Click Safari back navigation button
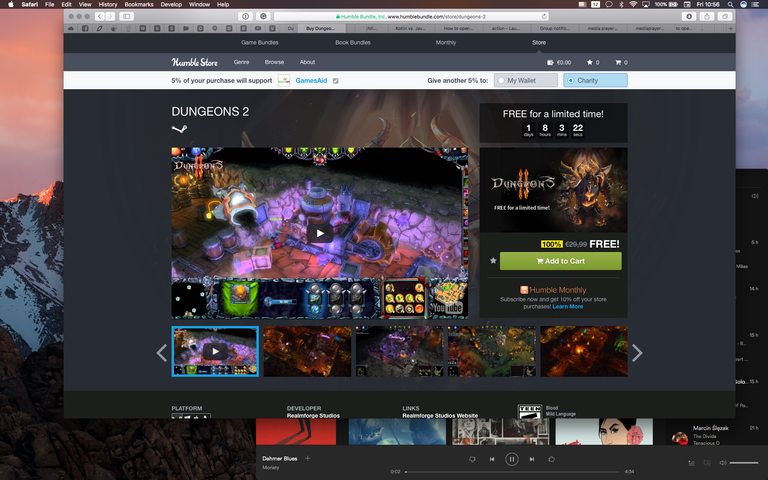The height and width of the screenshot is (480, 768). click(99, 16)
